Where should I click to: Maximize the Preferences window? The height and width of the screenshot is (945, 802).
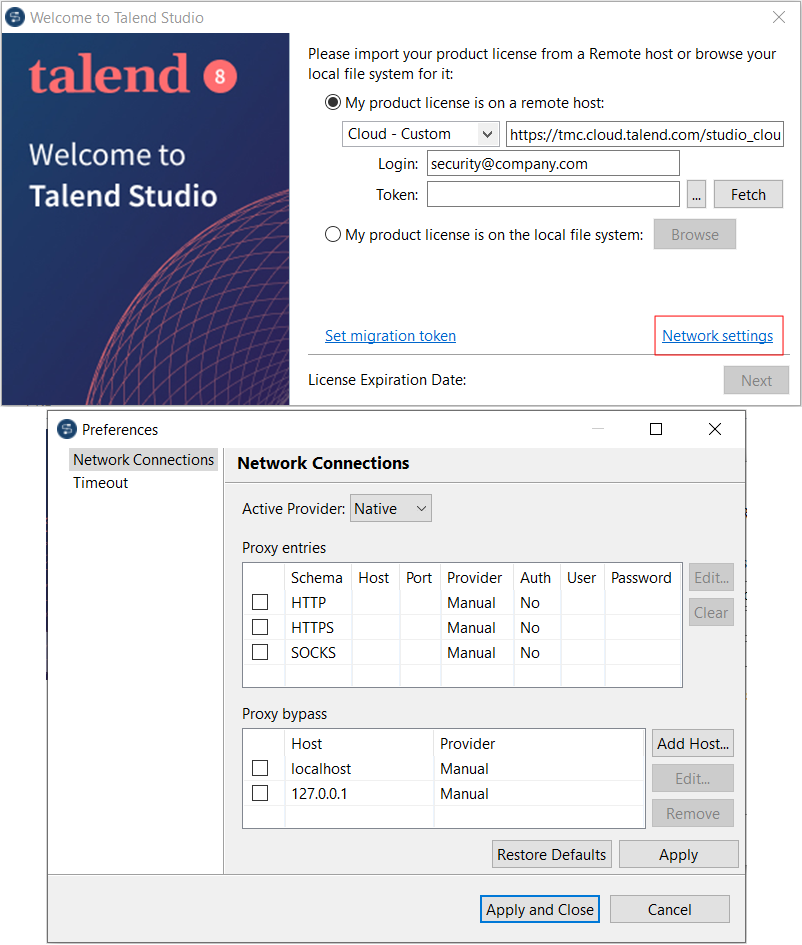click(656, 429)
